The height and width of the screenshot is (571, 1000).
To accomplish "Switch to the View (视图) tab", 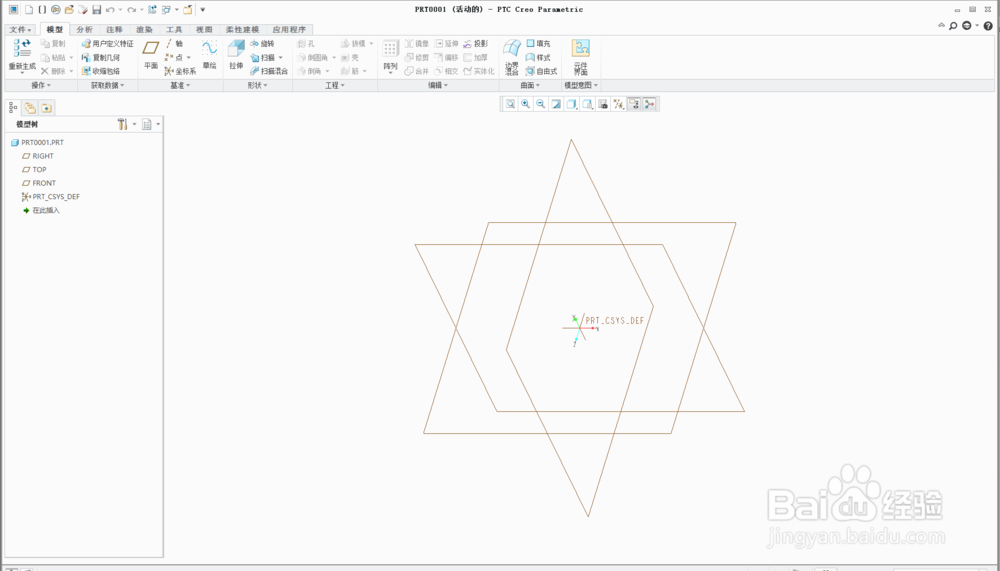I will click(204, 29).
